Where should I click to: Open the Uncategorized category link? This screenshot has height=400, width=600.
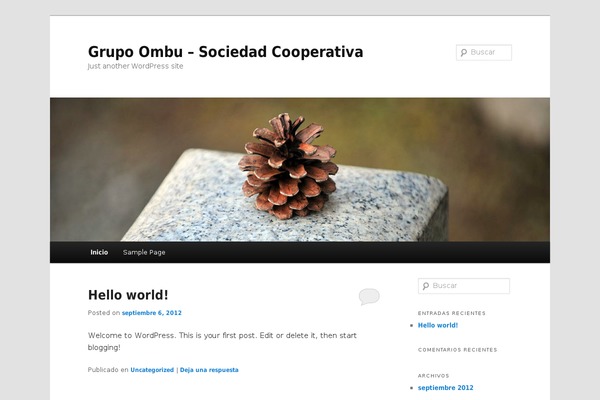click(152, 370)
